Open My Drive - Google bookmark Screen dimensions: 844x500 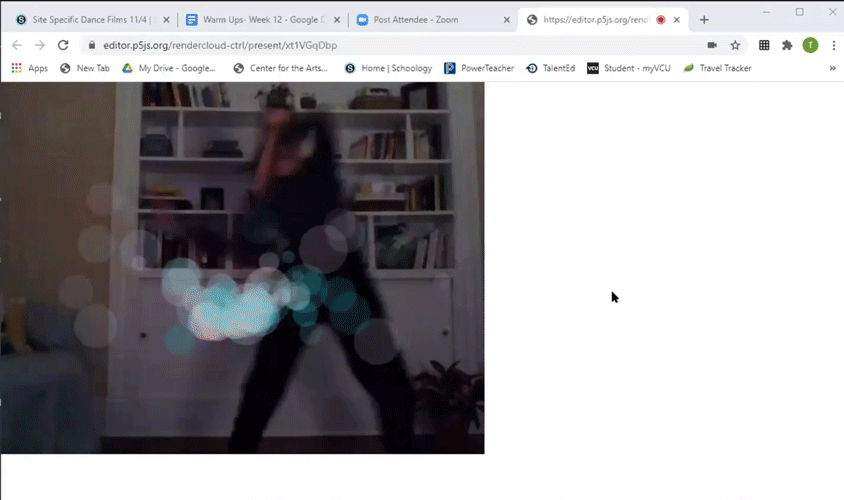[x=169, y=68]
